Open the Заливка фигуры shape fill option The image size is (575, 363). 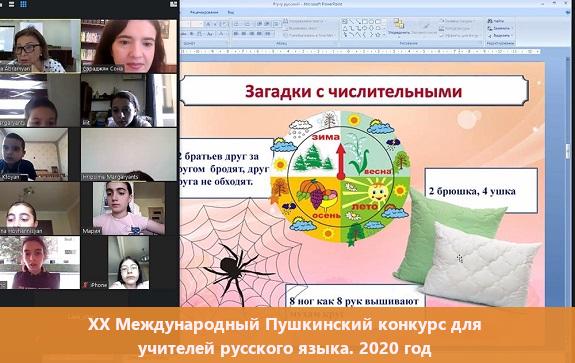click(457, 21)
